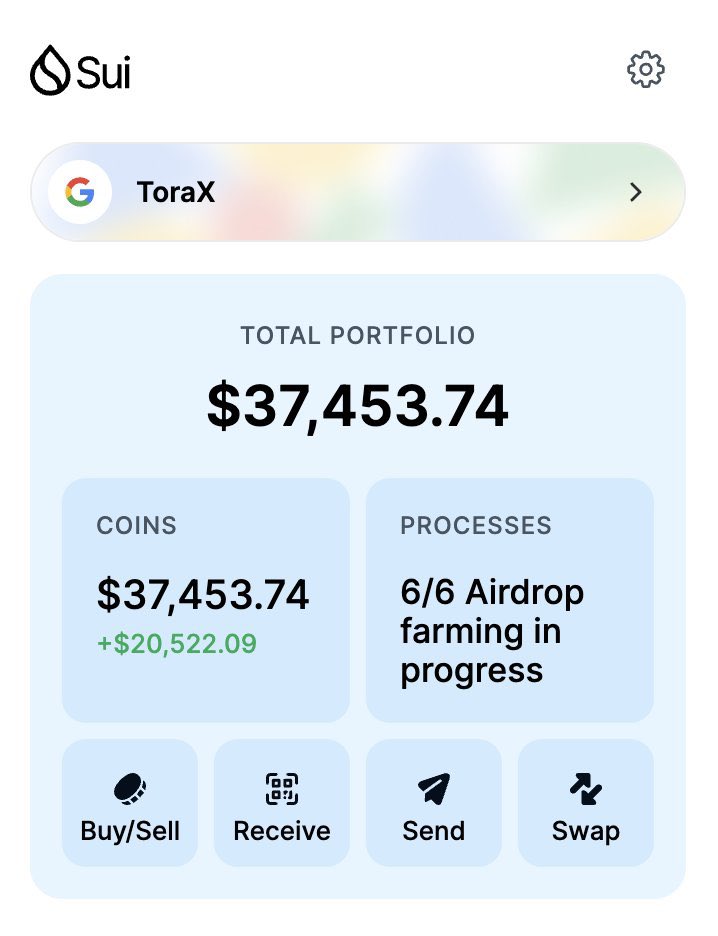
Task: Click the Swap arrows icon
Action: (x=586, y=788)
